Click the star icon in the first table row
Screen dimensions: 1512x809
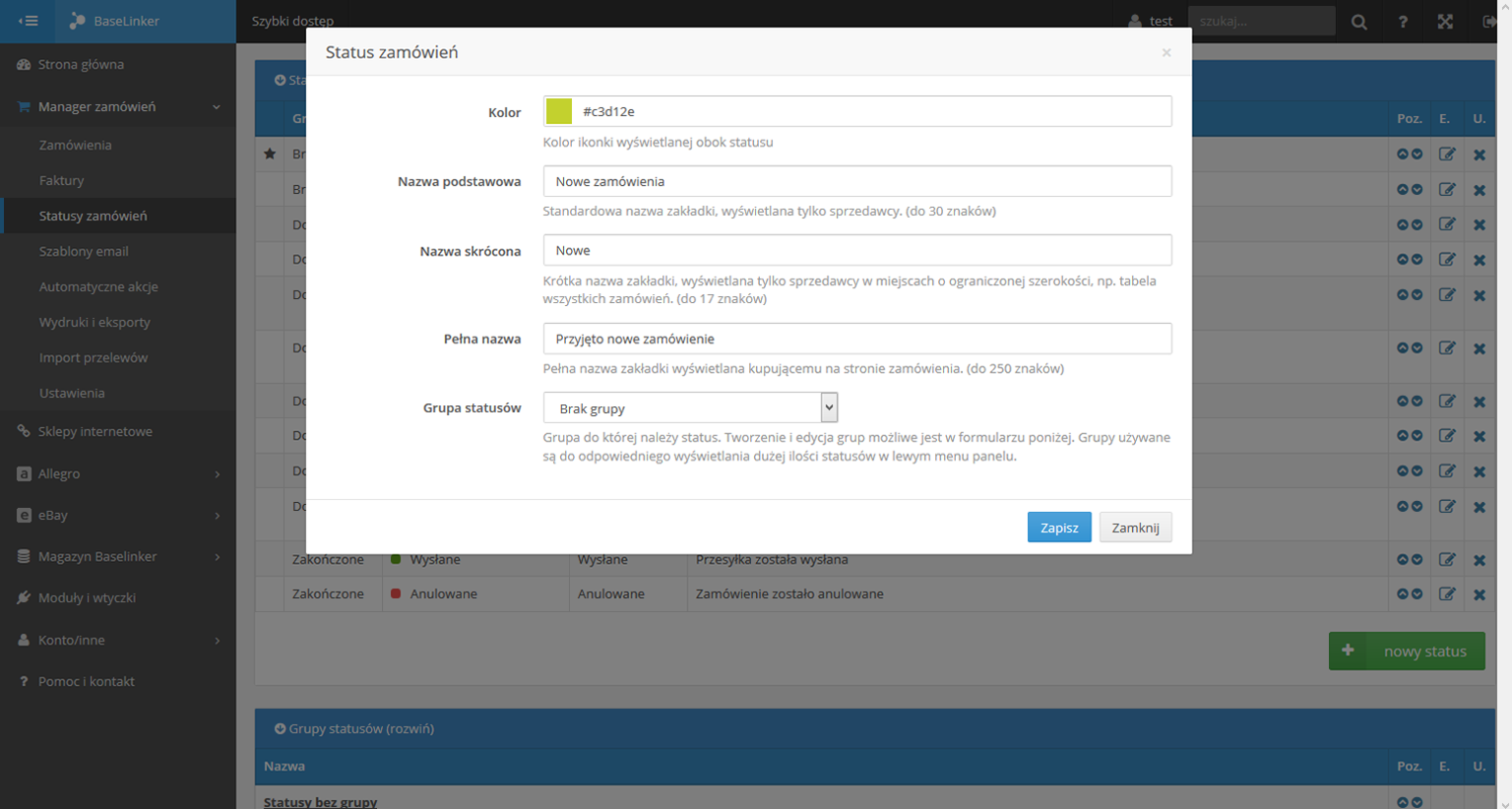[x=270, y=154]
